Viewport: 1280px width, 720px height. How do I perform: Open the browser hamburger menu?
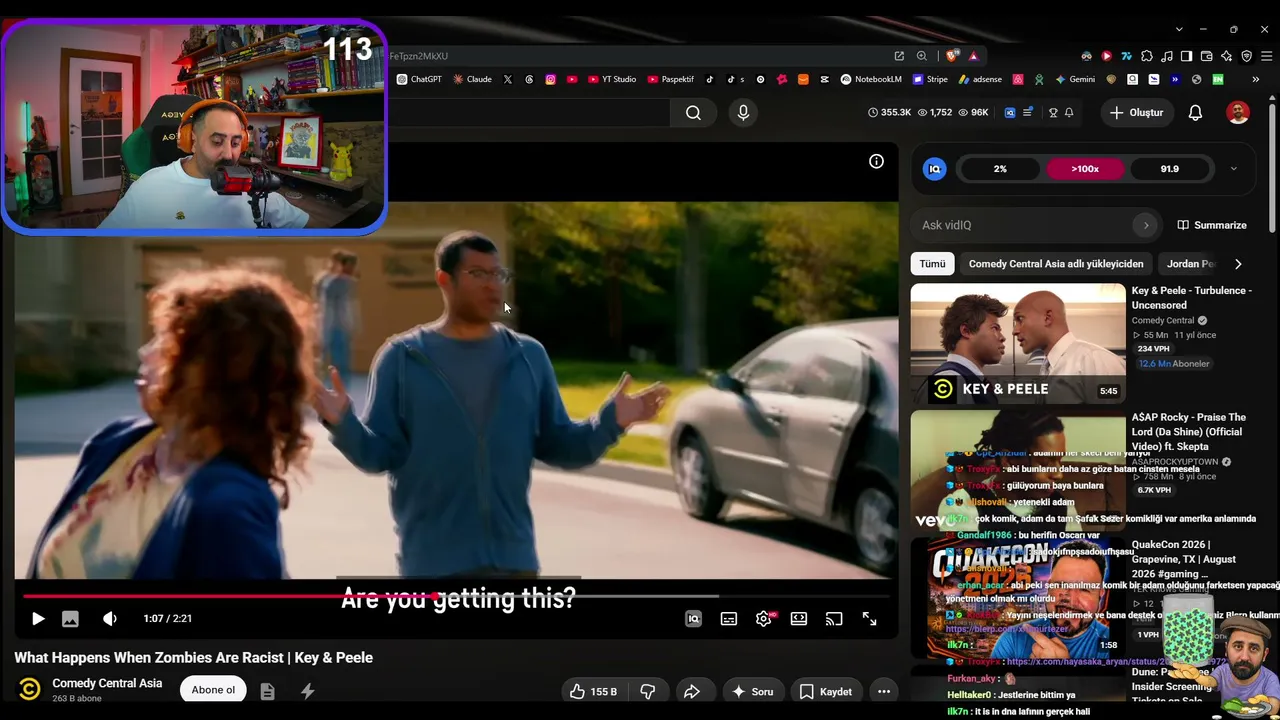point(1265,56)
